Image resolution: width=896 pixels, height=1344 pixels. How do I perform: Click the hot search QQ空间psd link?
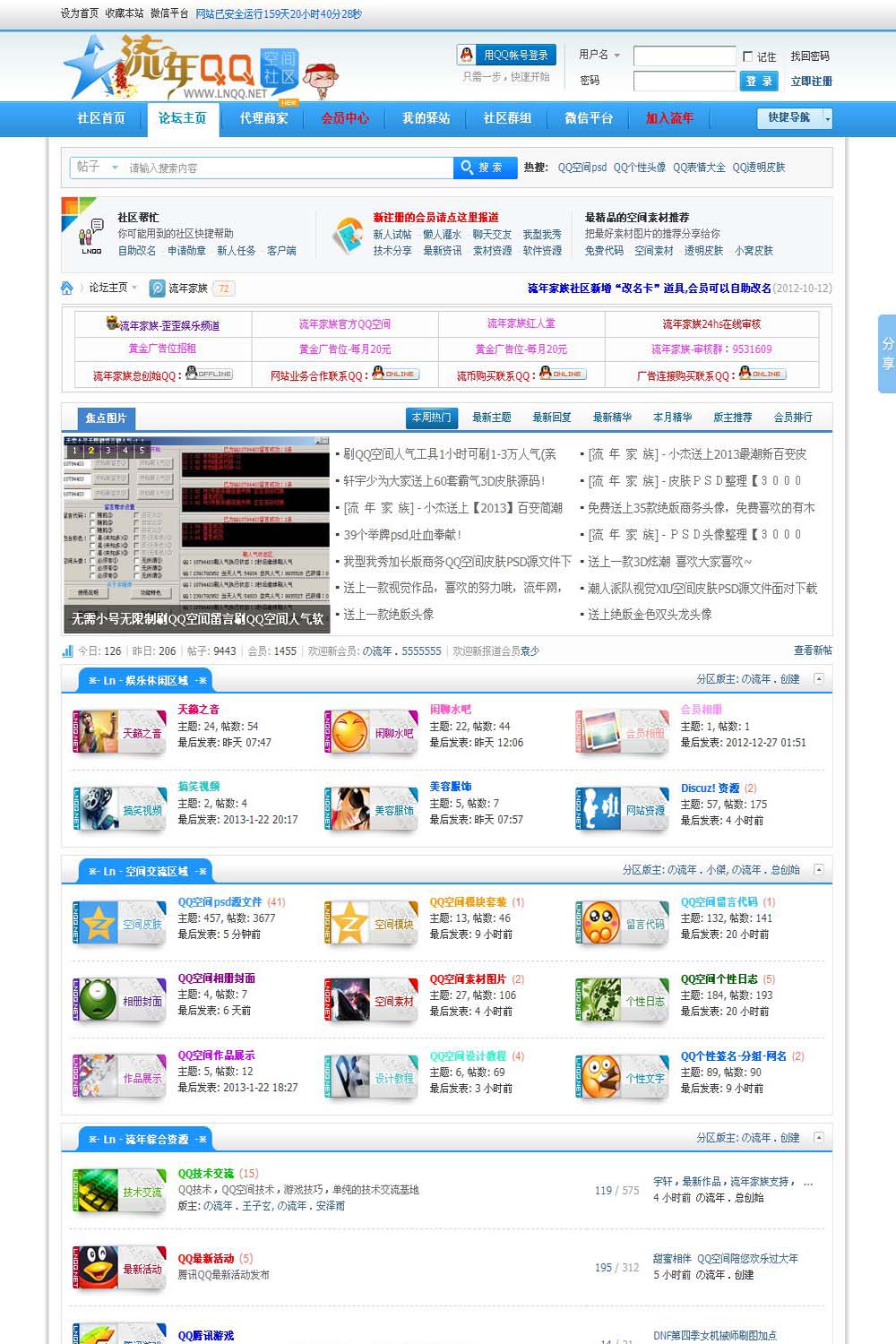pyautogui.click(x=582, y=168)
